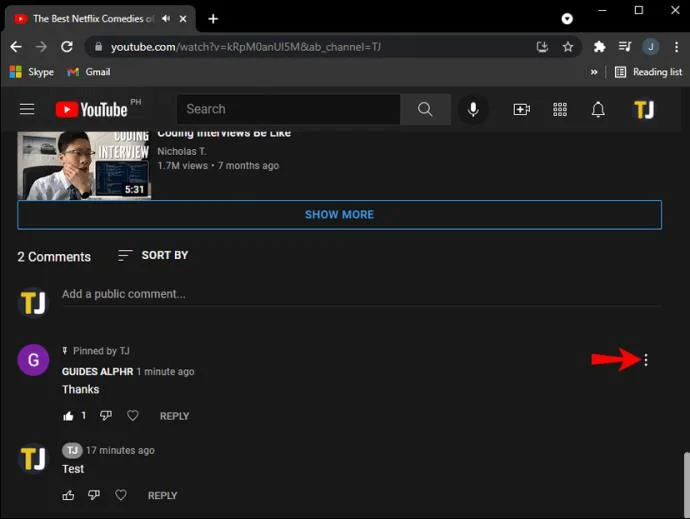Open tab search dropdown arrow icon
Screen dimensions: 690x519
click(567, 18)
